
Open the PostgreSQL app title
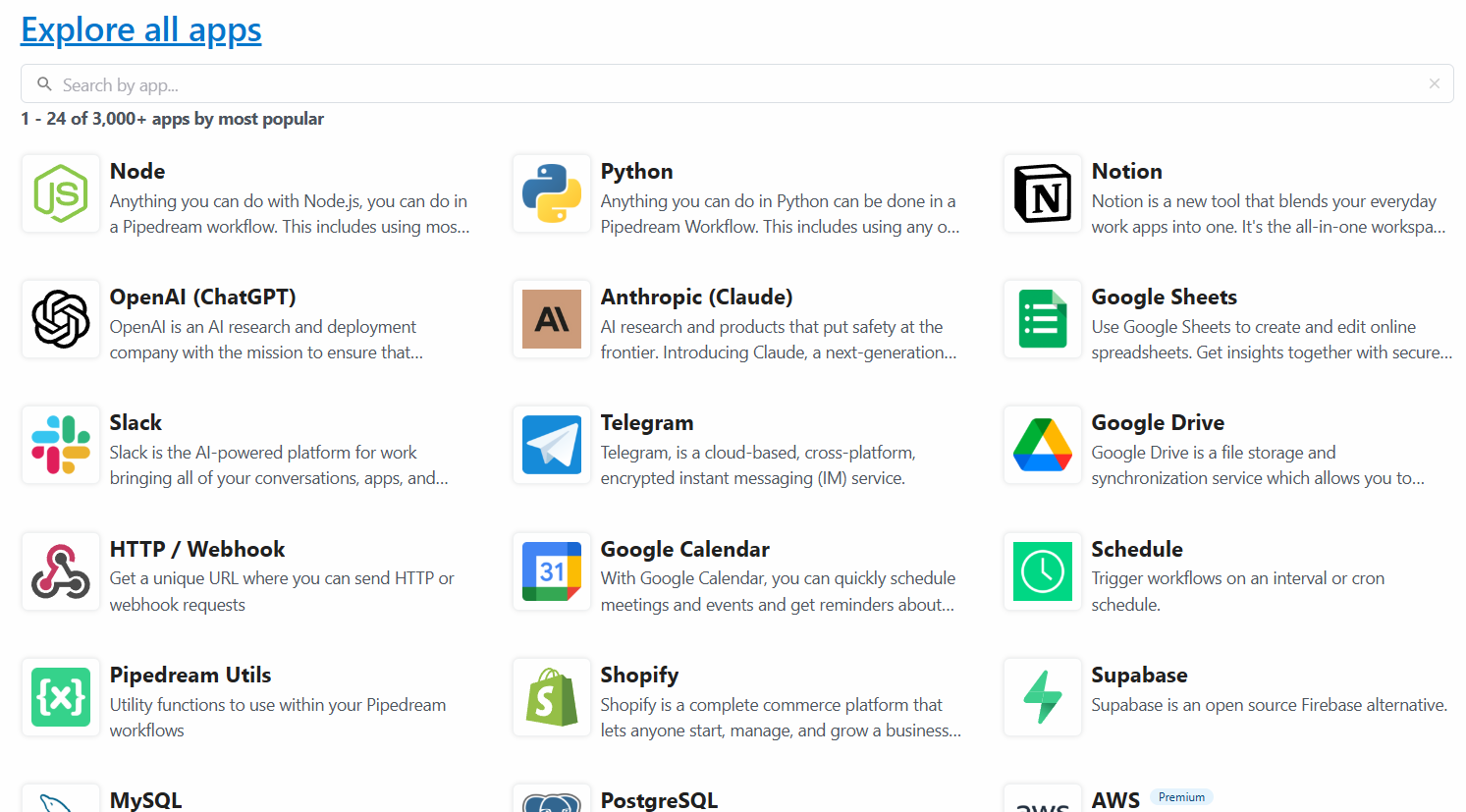[x=659, y=800]
